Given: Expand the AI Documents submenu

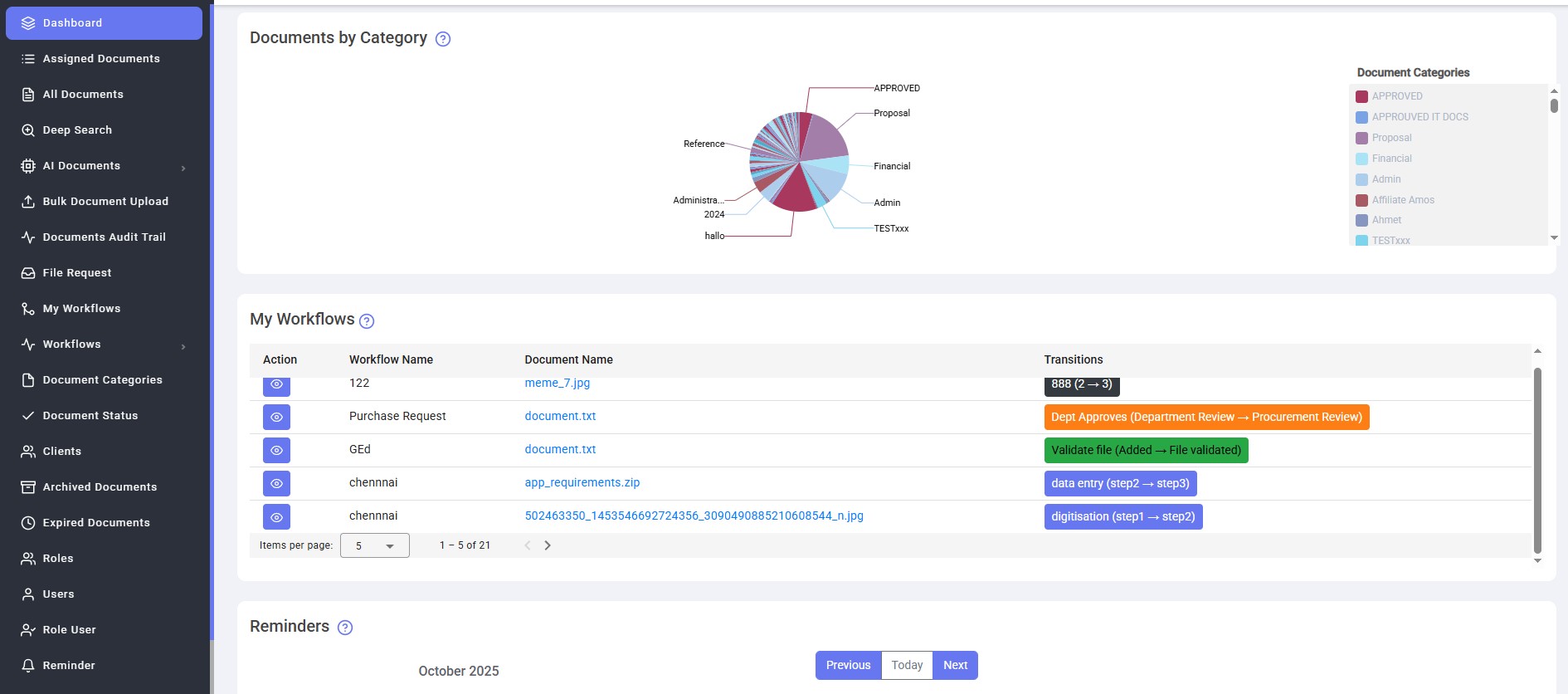Looking at the screenshot, I should [x=183, y=168].
